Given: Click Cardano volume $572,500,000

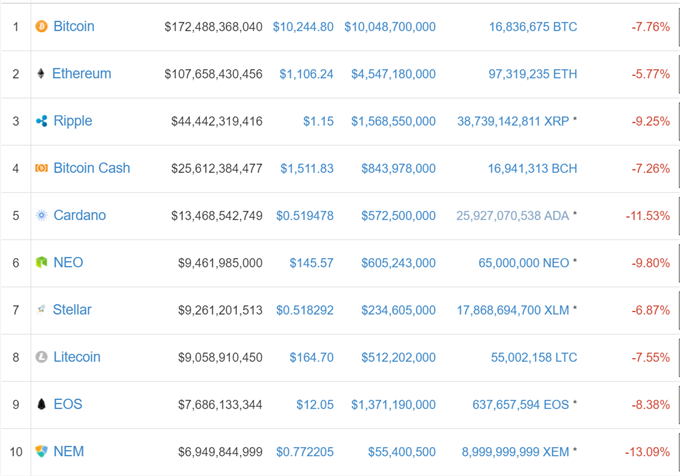Looking at the screenshot, I should pos(399,216).
